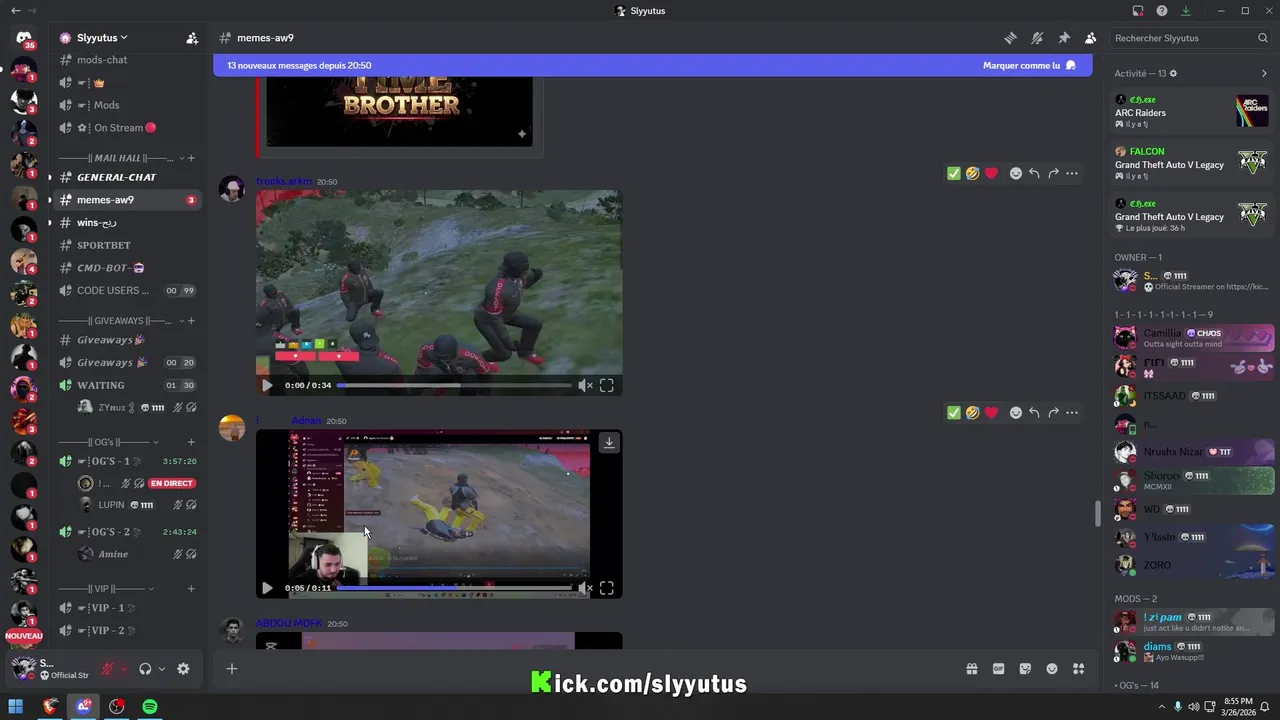The height and width of the screenshot is (720, 1280).
Task: Open add reaction picker on Adnan message
Action: coord(1016,412)
